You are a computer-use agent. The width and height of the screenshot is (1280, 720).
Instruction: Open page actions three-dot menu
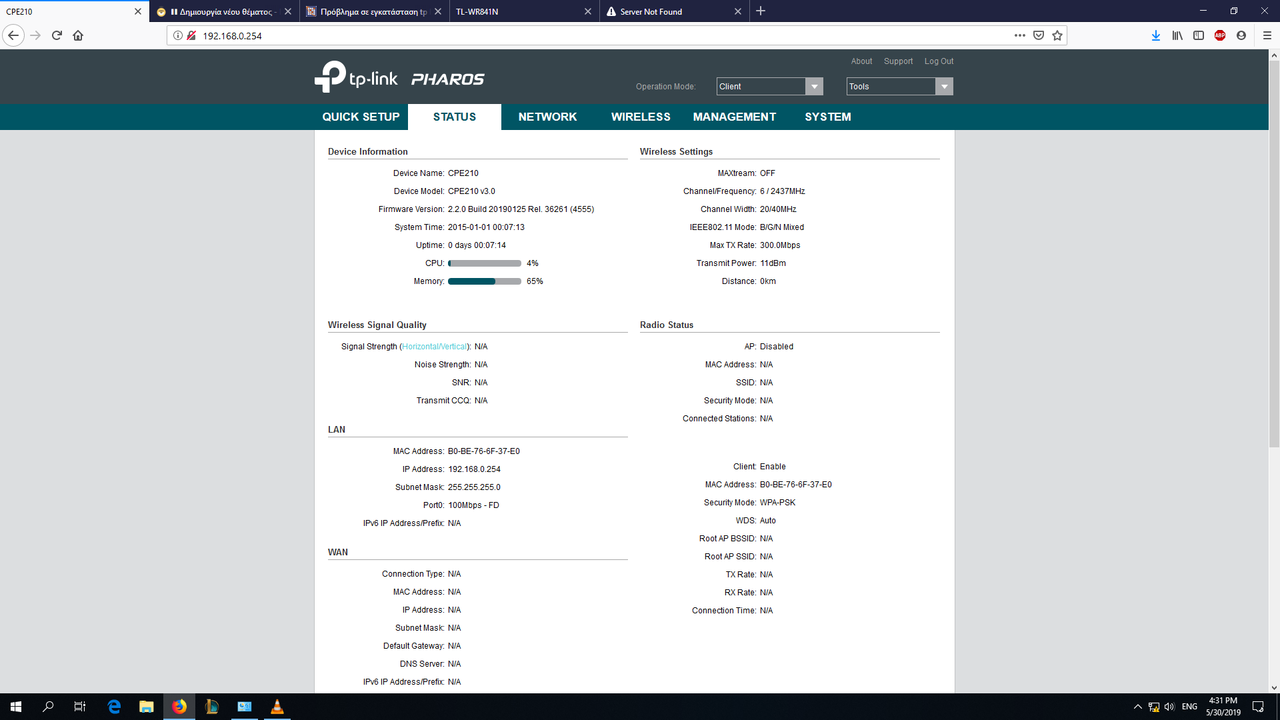(x=1020, y=35)
